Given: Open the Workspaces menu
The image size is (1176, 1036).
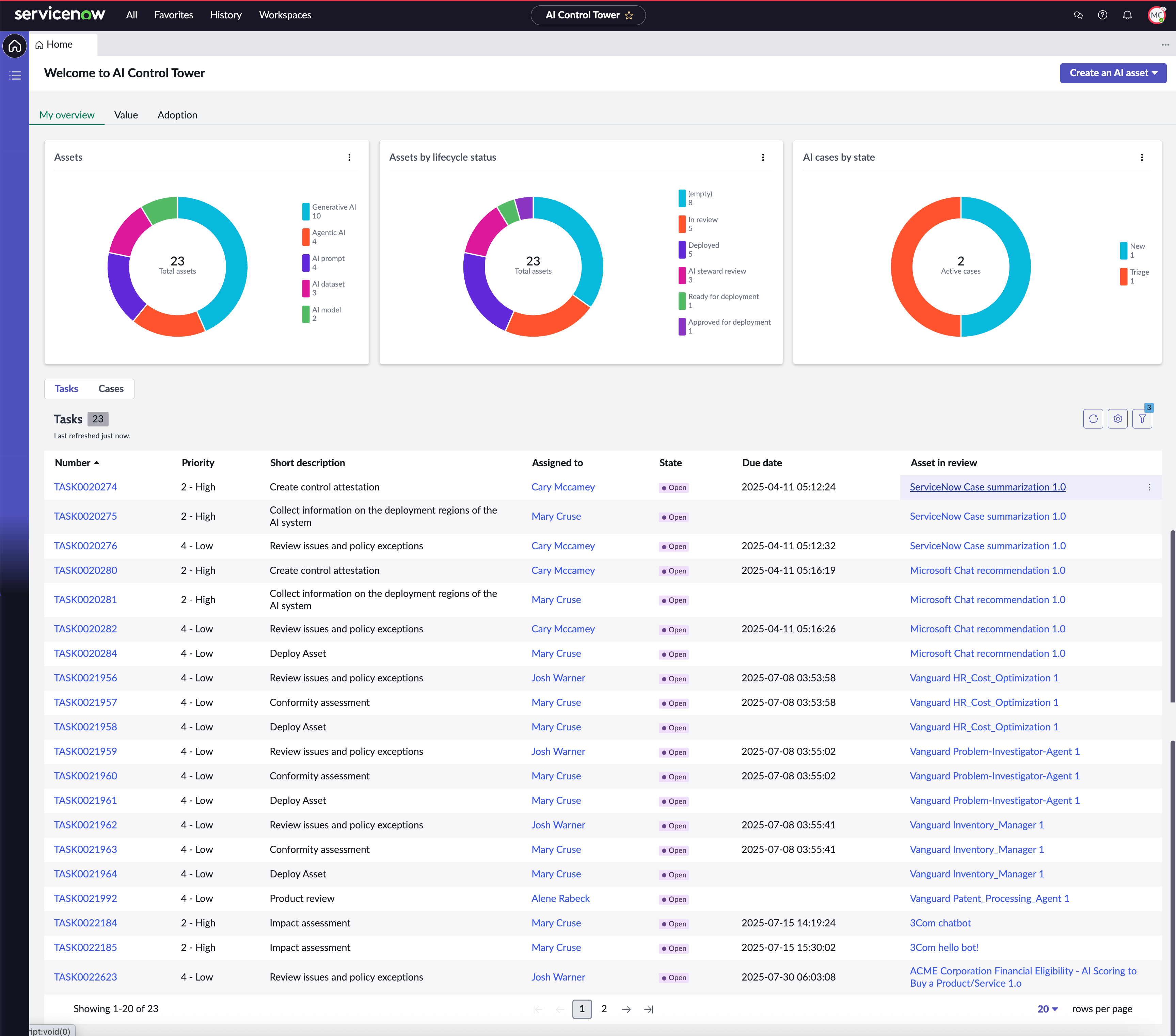Looking at the screenshot, I should click(x=285, y=15).
